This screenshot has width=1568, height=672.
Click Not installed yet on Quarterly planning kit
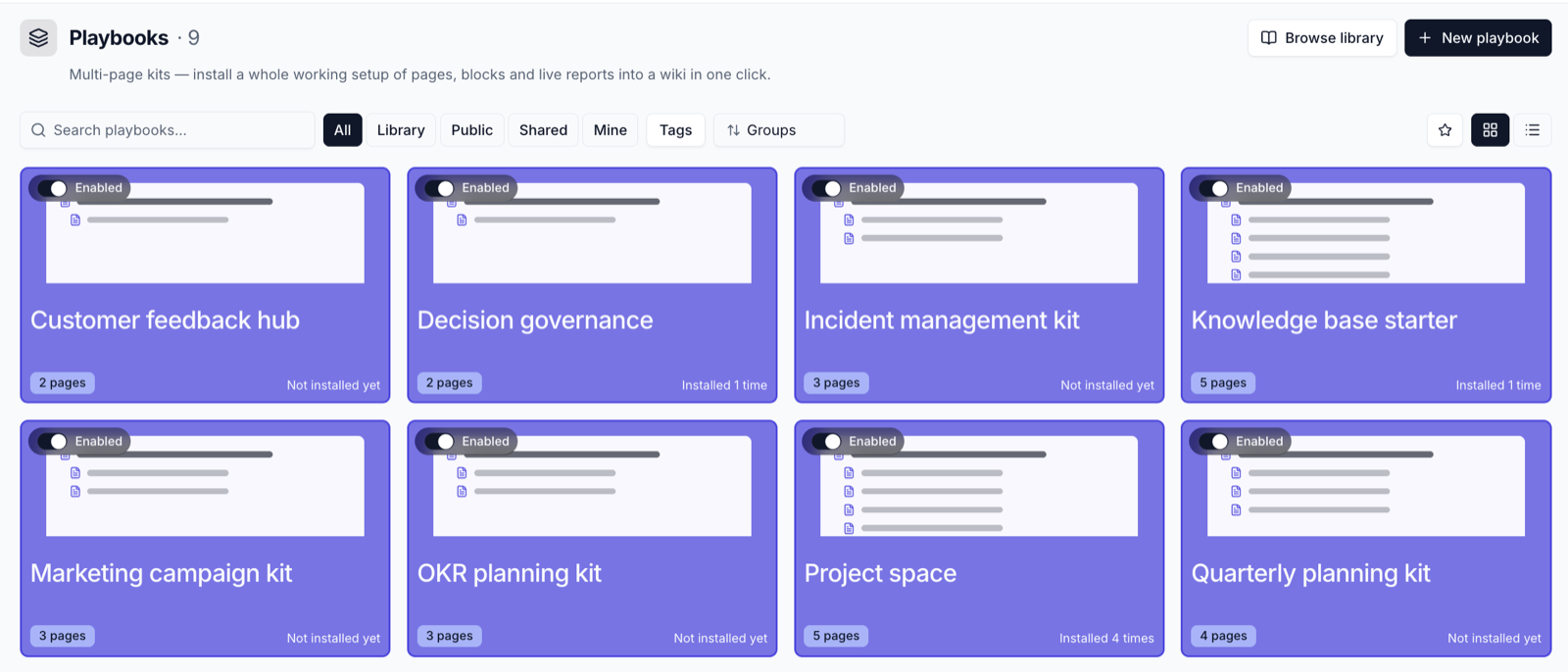(x=1494, y=639)
